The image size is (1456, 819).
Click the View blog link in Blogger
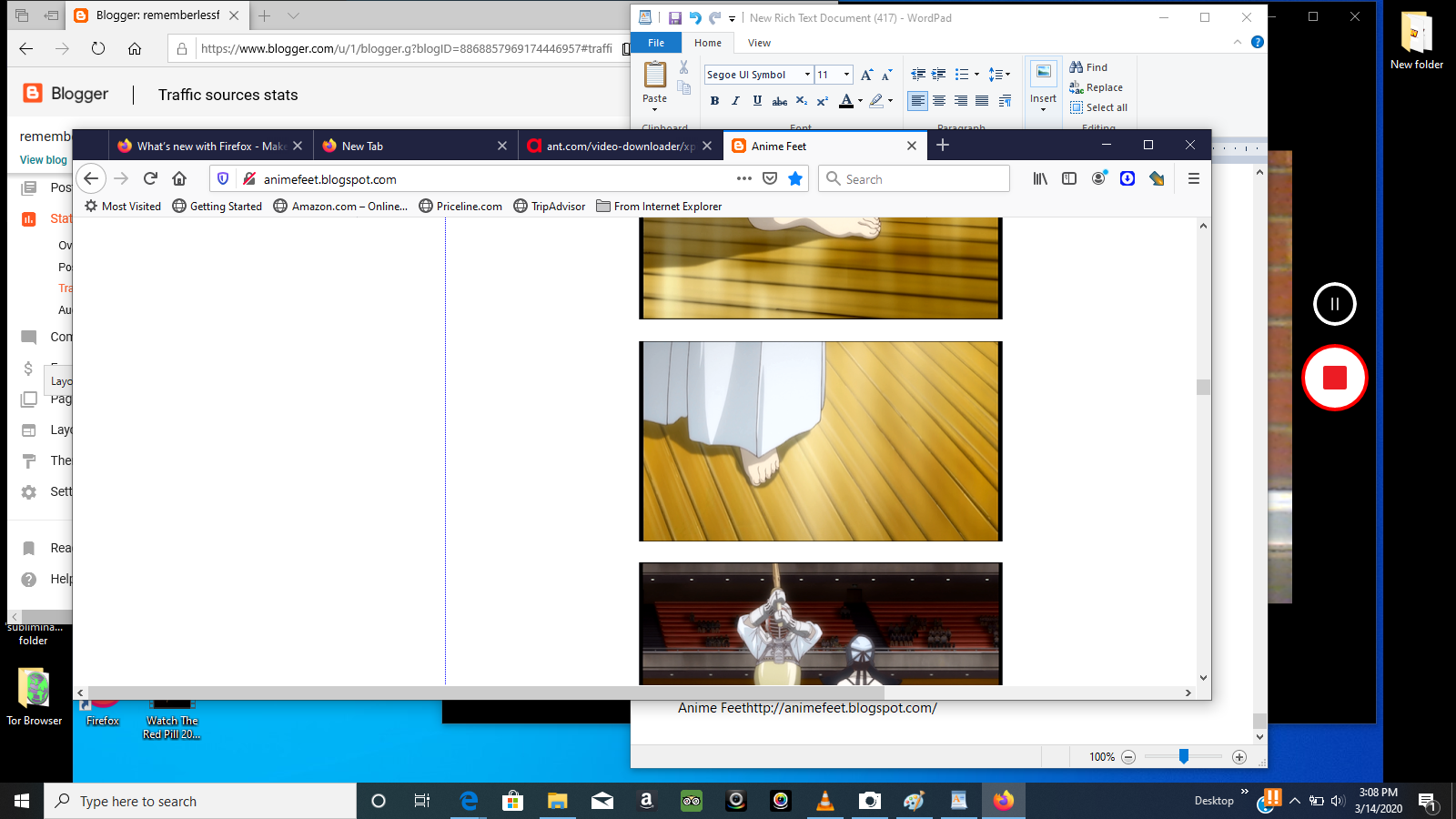click(44, 160)
